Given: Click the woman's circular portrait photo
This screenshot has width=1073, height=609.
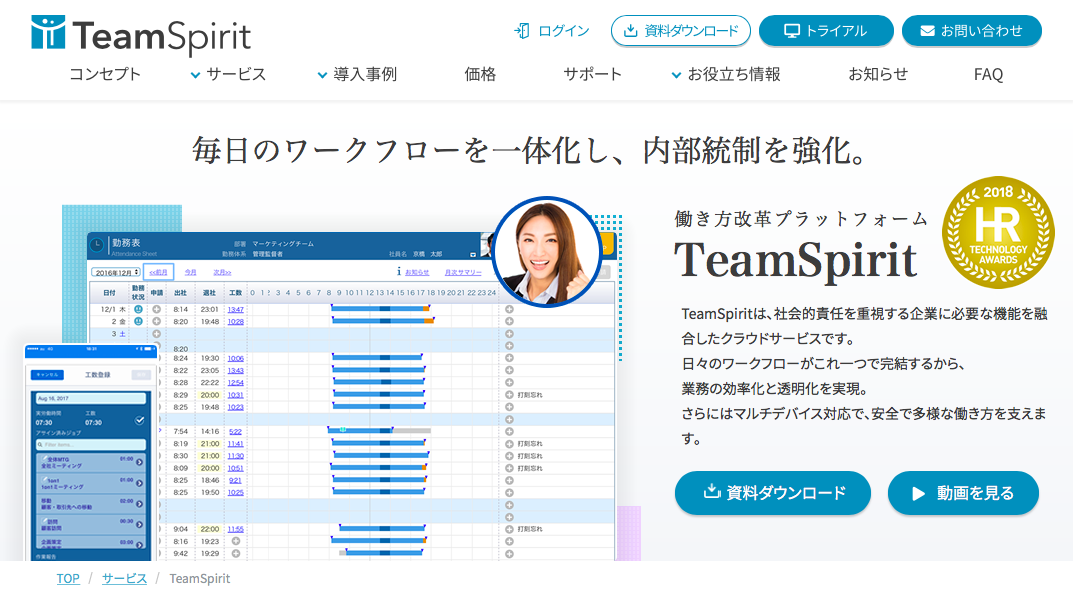Looking at the screenshot, I should tap(547, 252).
